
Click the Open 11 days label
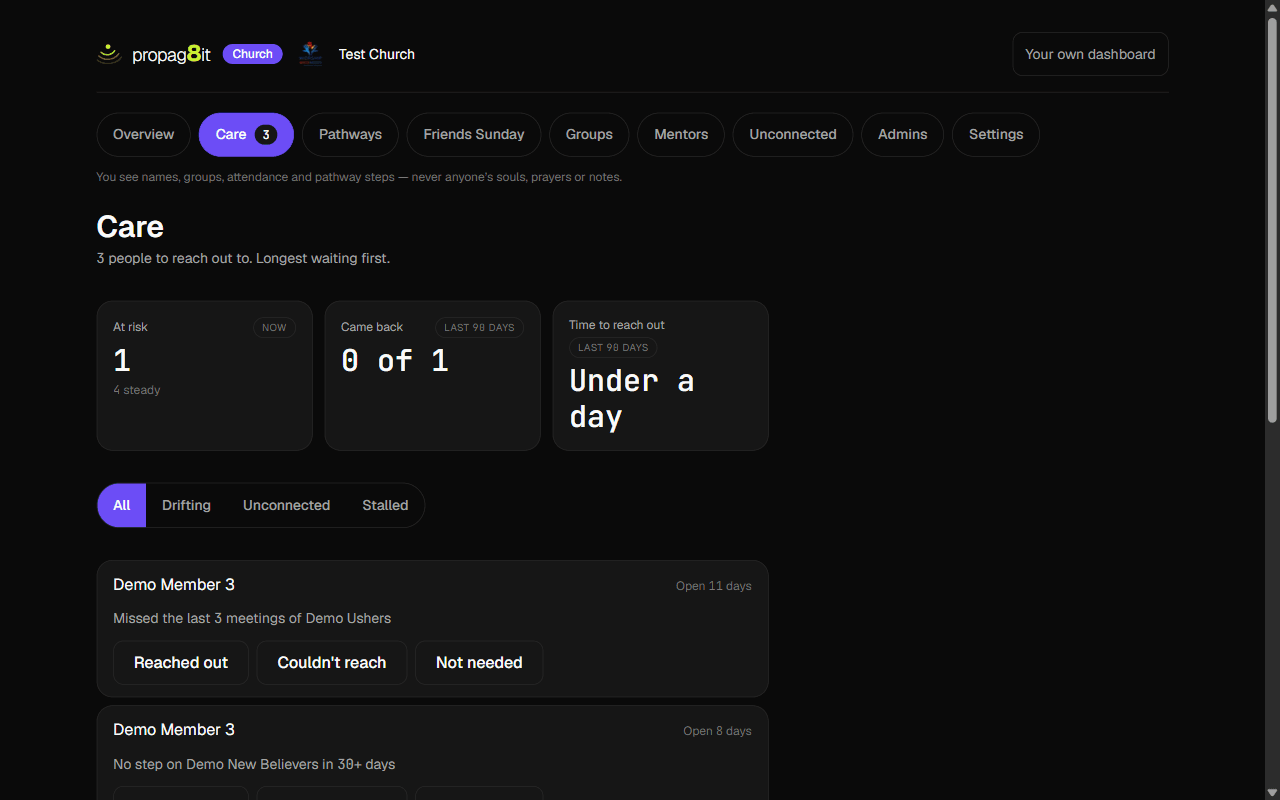[714, 586]
